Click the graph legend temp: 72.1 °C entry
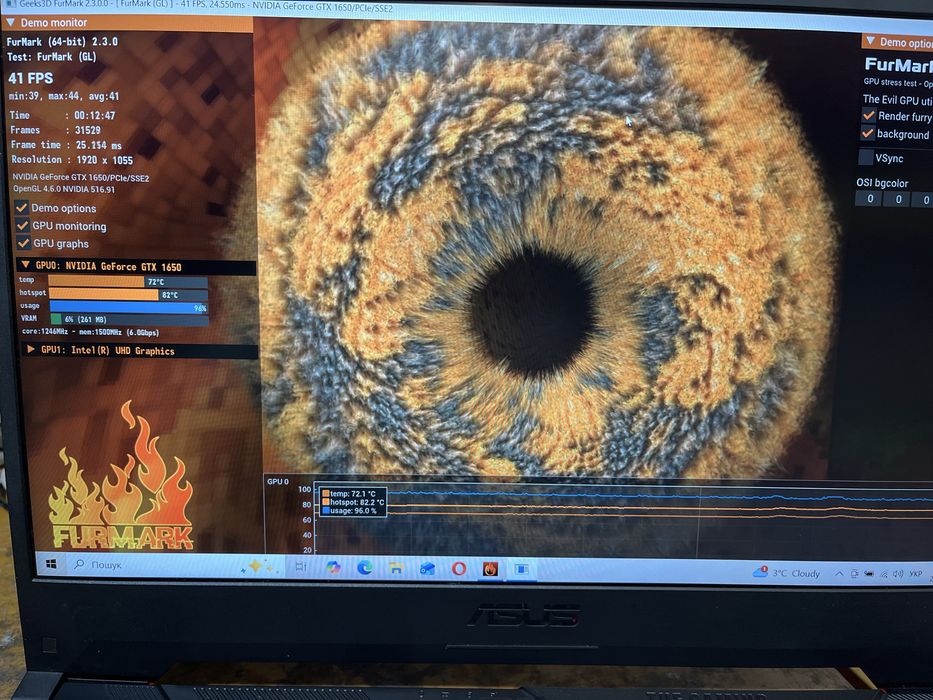This screenshot has width=933, height=700. pos(349,493)
